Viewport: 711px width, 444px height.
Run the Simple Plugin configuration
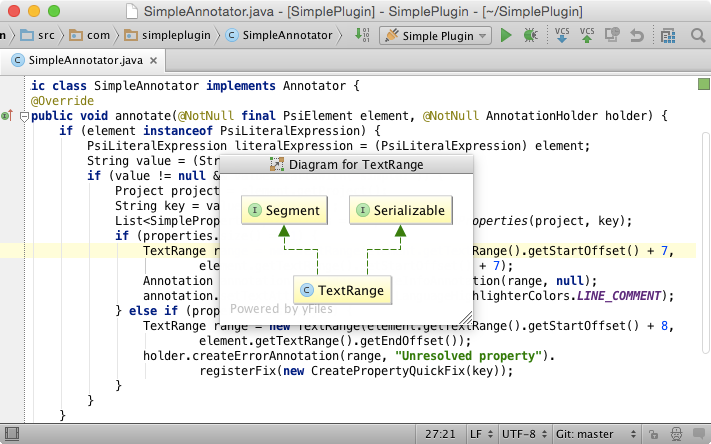pyautogui.click(x=506, y=35)
